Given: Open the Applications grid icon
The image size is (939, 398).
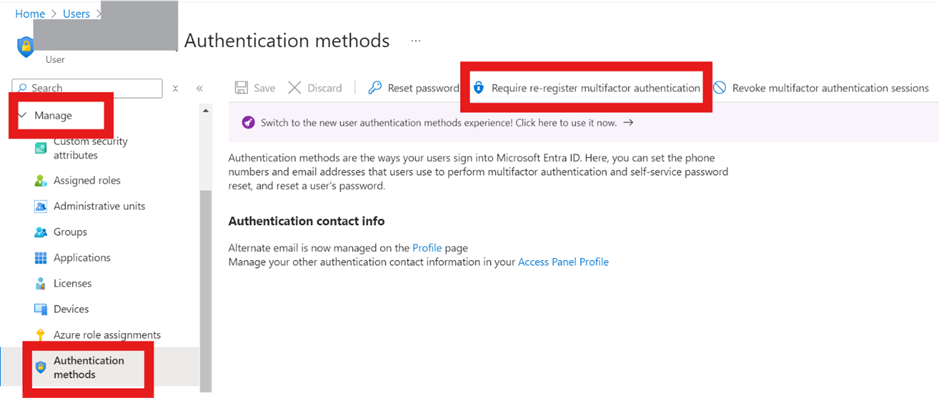Looking at the screenshot, I should 41,258.
